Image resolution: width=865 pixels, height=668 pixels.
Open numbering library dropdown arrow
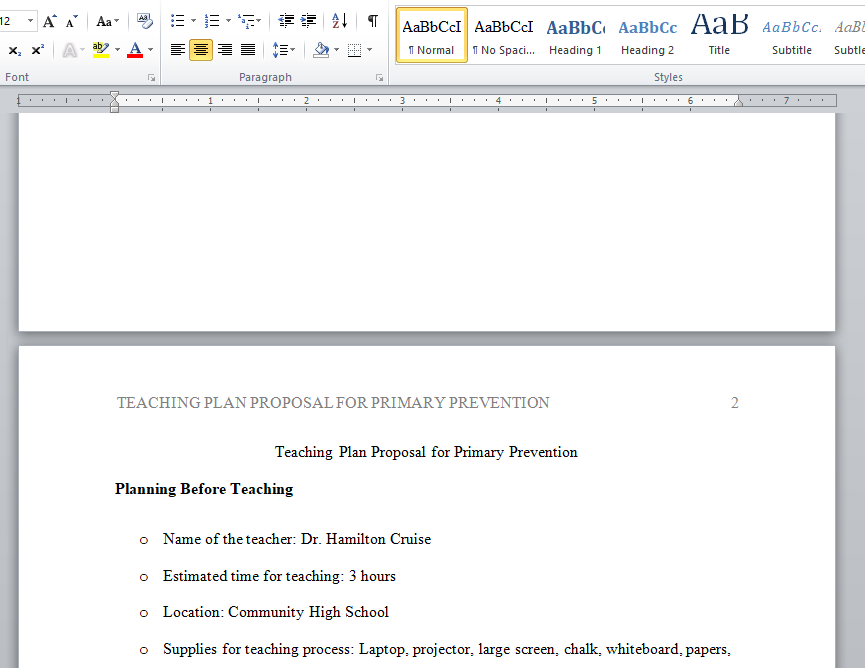pos(228,22)
